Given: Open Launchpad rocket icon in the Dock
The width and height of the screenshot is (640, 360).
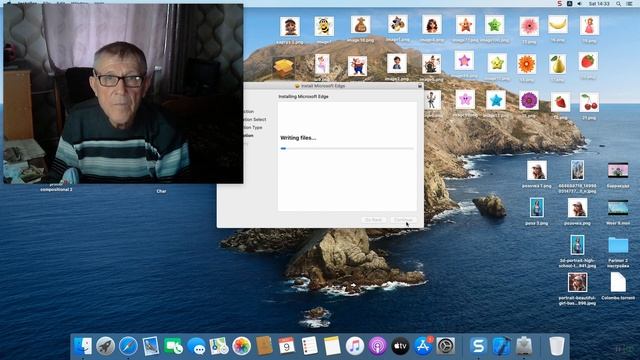Looking at the screenshot, I should coord(106,346).
